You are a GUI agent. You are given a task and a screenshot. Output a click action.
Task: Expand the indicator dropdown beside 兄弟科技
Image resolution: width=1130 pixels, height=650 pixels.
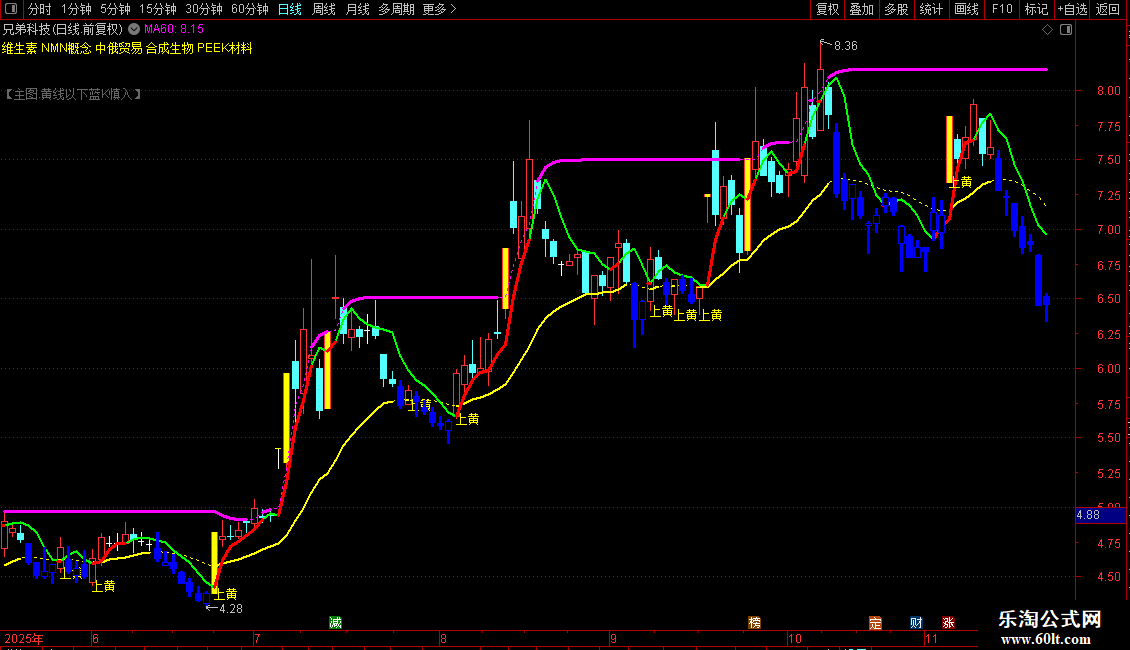click(134, 29)
